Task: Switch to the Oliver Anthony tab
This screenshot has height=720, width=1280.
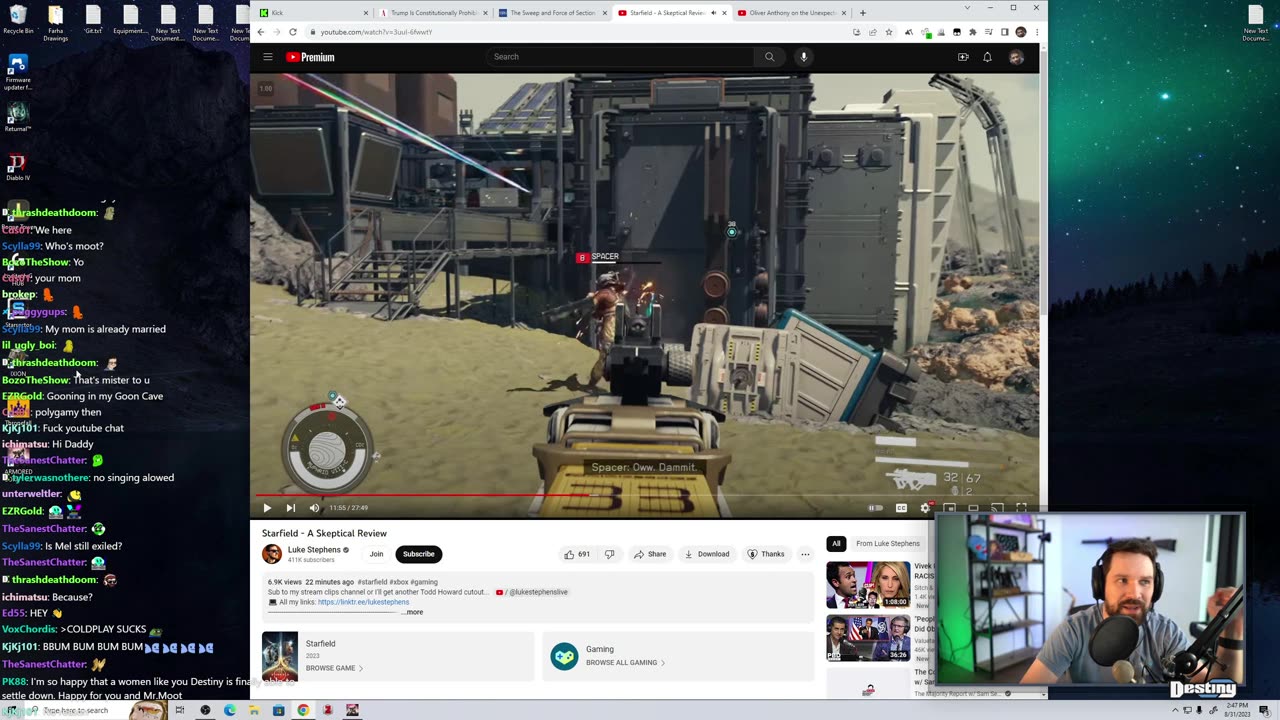Action: (x=790, y=13)
